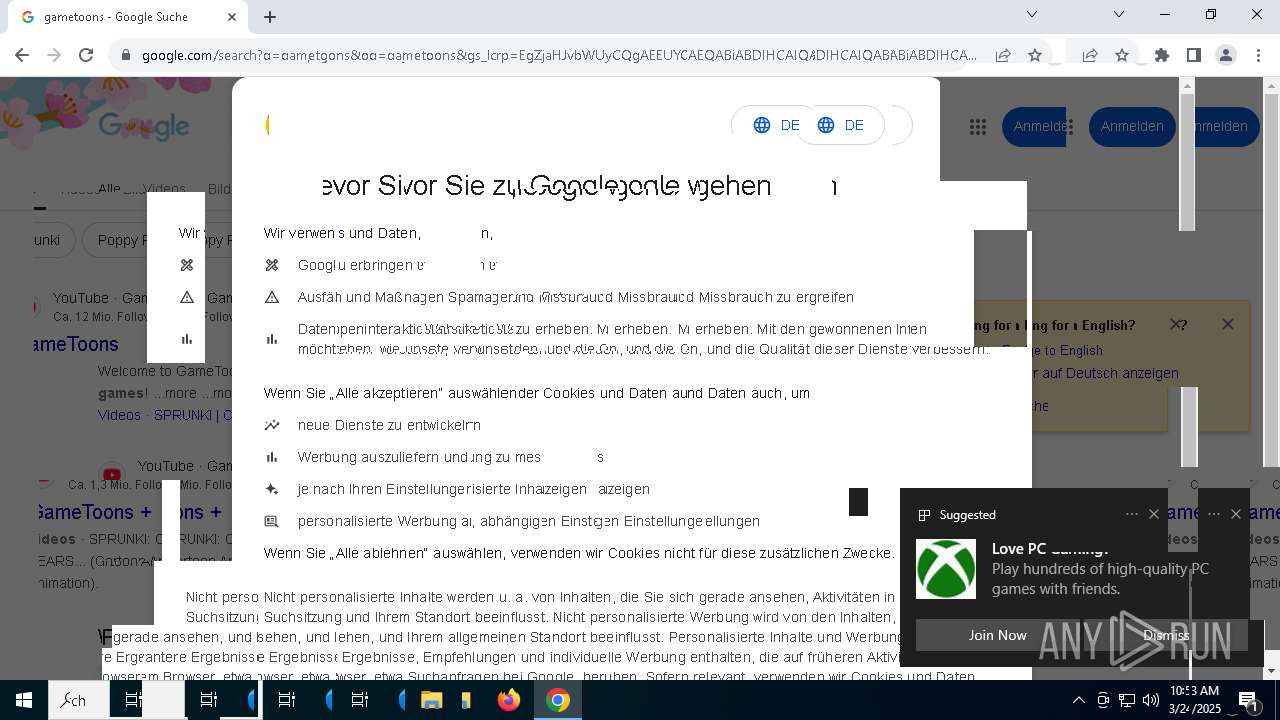Open the Videos link under GameToons result
This screenshot has width=1280, height=720.
pos(119,414)
